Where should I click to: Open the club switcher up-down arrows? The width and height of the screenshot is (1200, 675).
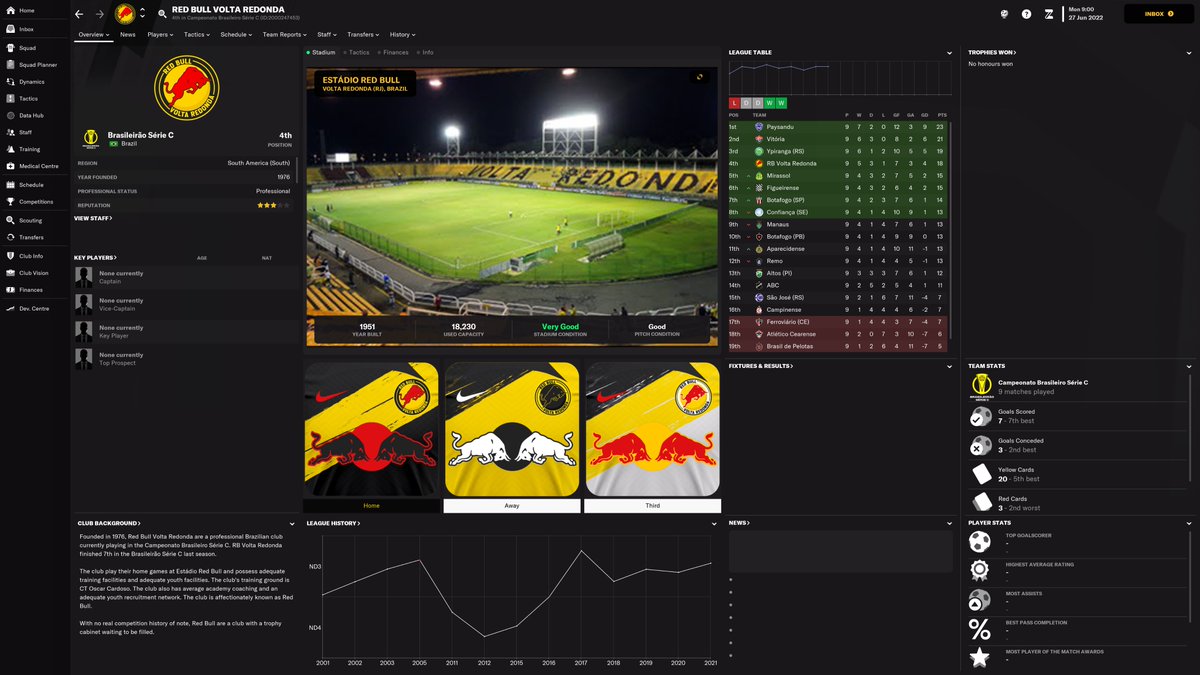142,14
